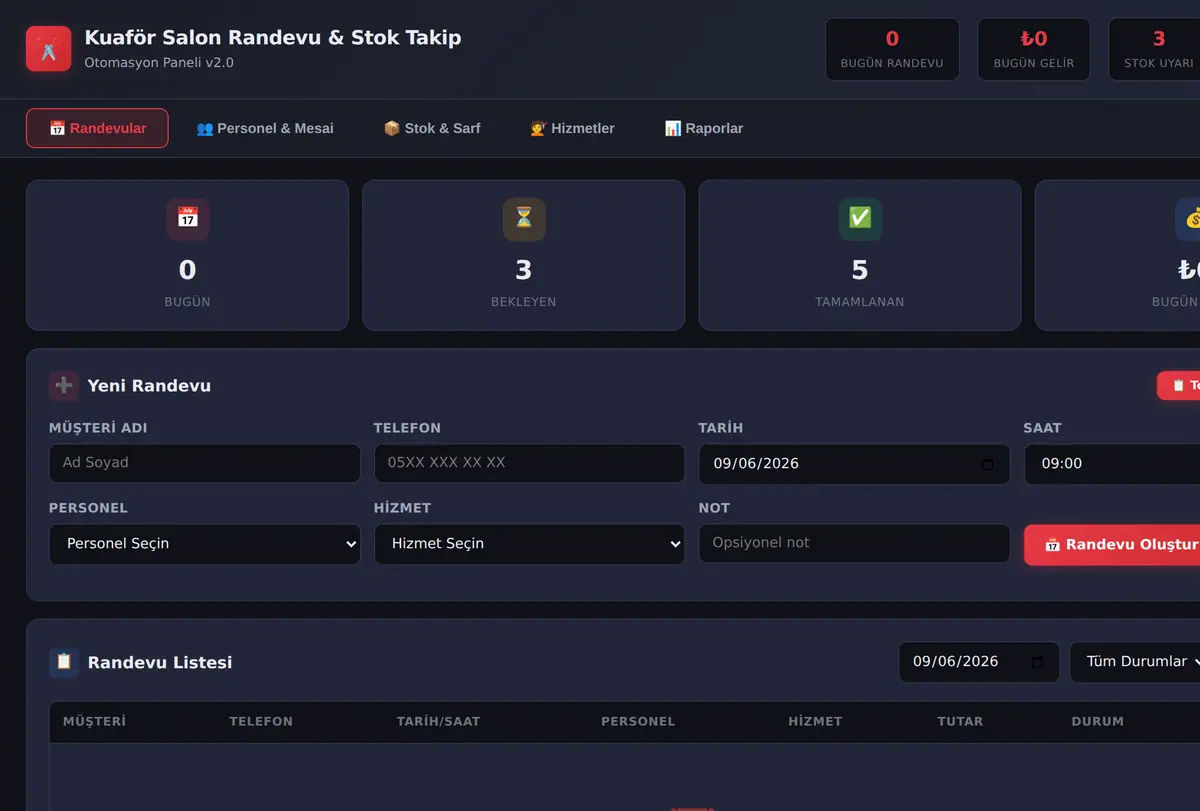Screen dimensions: 1200x811
Task: Click the Opsiyonel not input field
Action: click(x=854, y=543)
